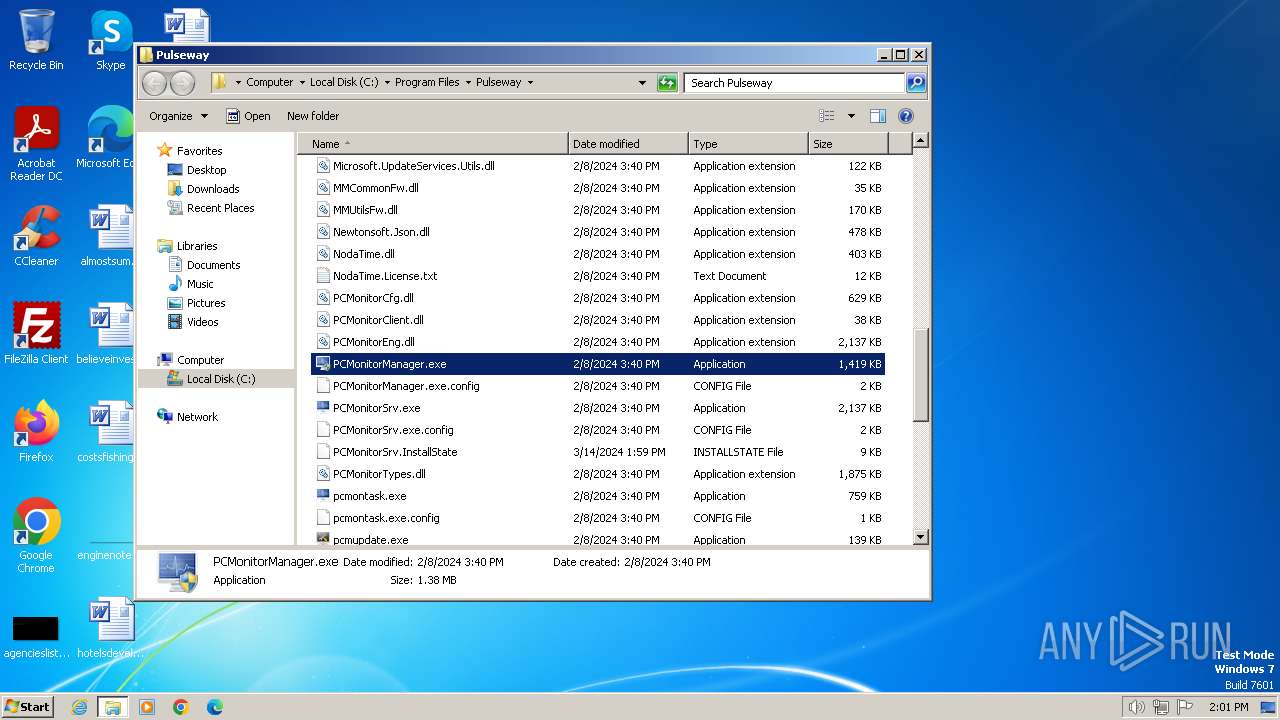
Task: Open the address bar history dropdown
Action: tap(642, 83)
